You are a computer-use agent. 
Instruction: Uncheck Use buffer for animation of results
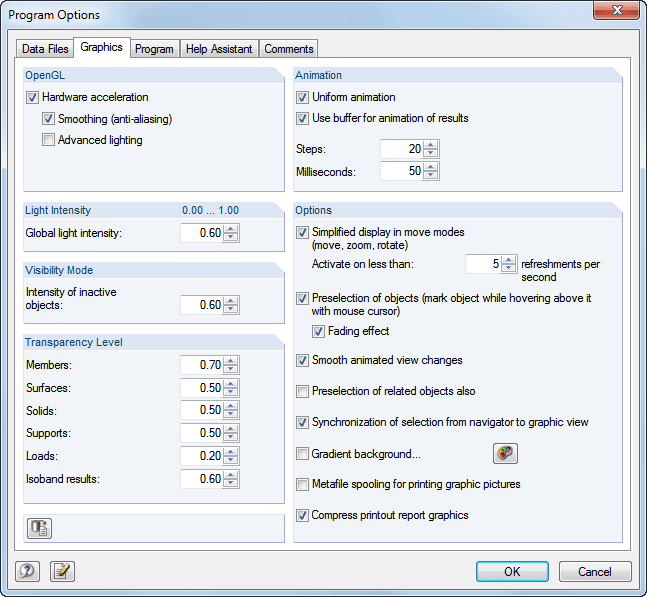click(x=302, y=118)
